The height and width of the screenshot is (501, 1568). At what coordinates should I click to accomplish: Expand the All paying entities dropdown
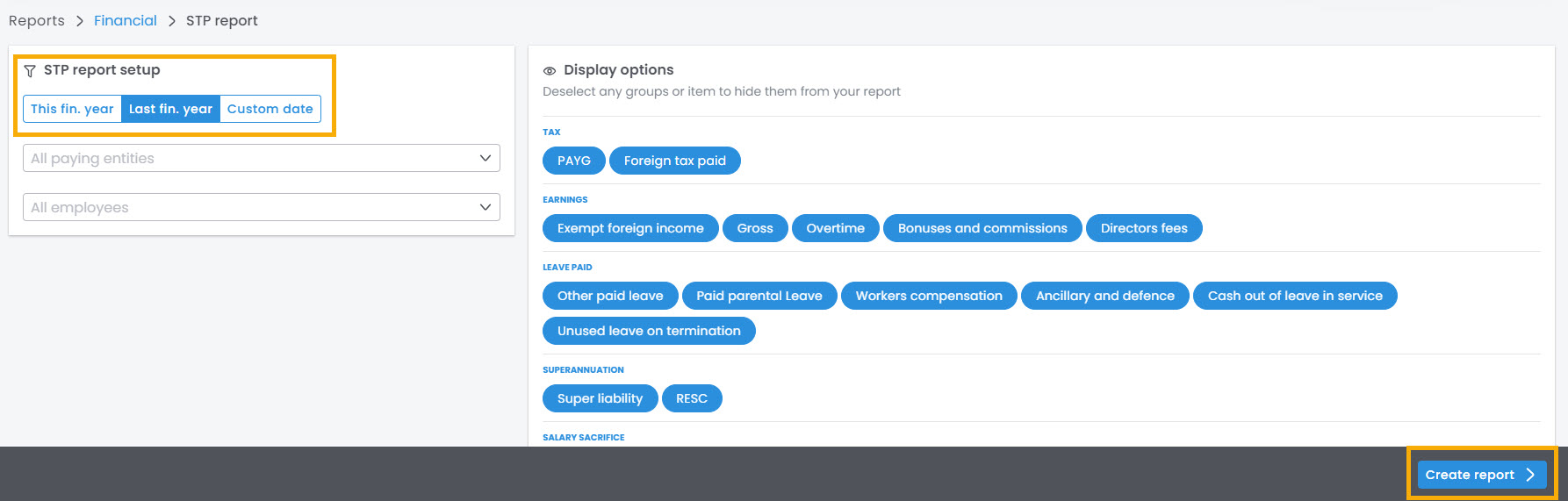click(261, 158)
